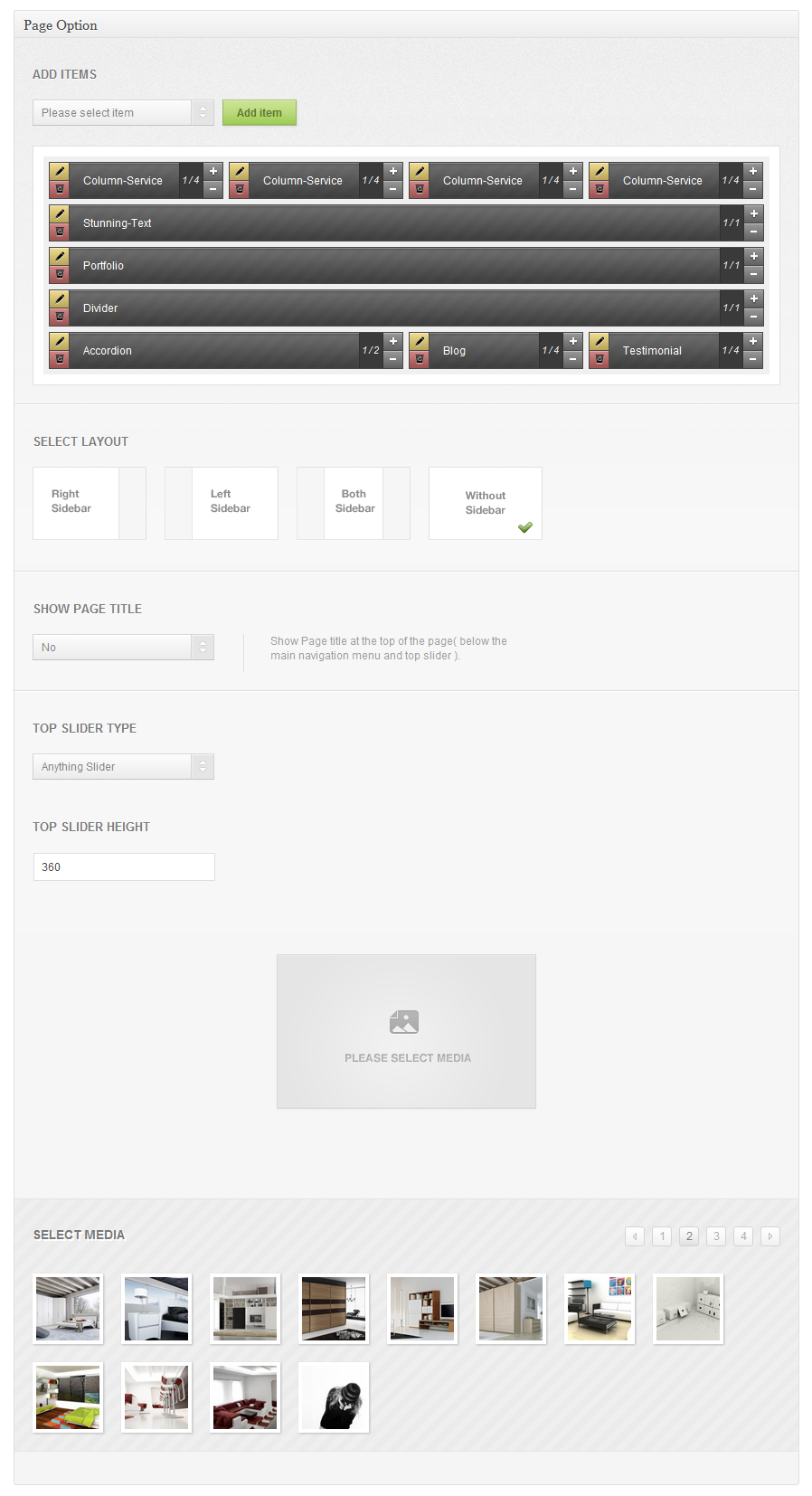Click the Please Select Media placeholder
Screen dimensions: 812x1496
pyautogui.click(x=406, y=1031)
